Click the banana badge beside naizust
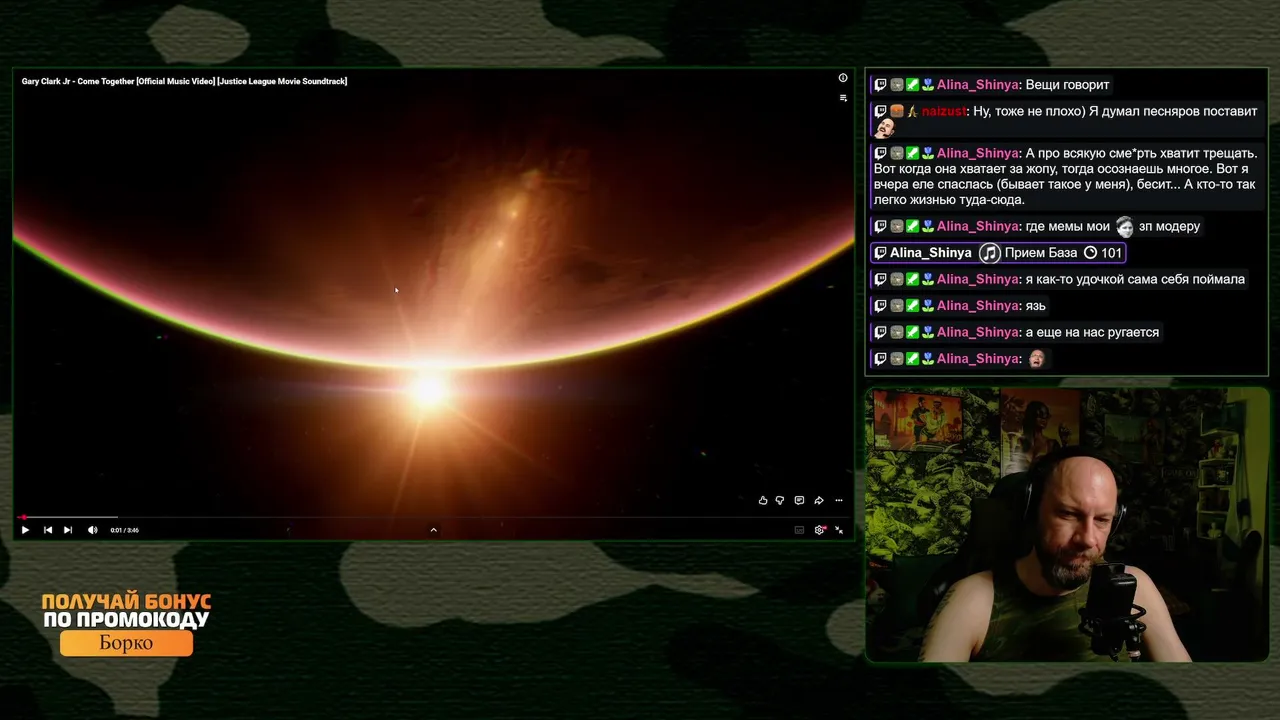 pyautogui.click(x=912, y=111)
